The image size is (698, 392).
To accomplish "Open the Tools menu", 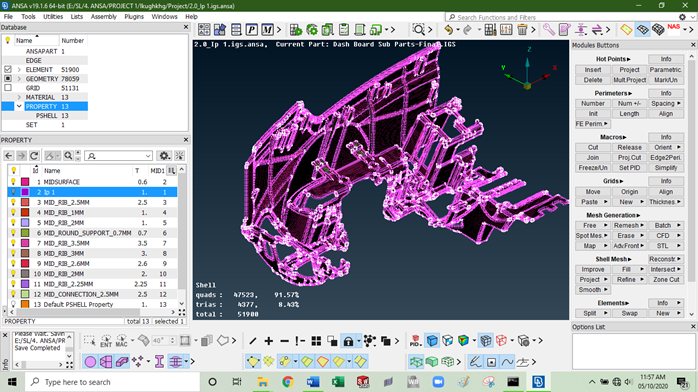I will 28,16.
